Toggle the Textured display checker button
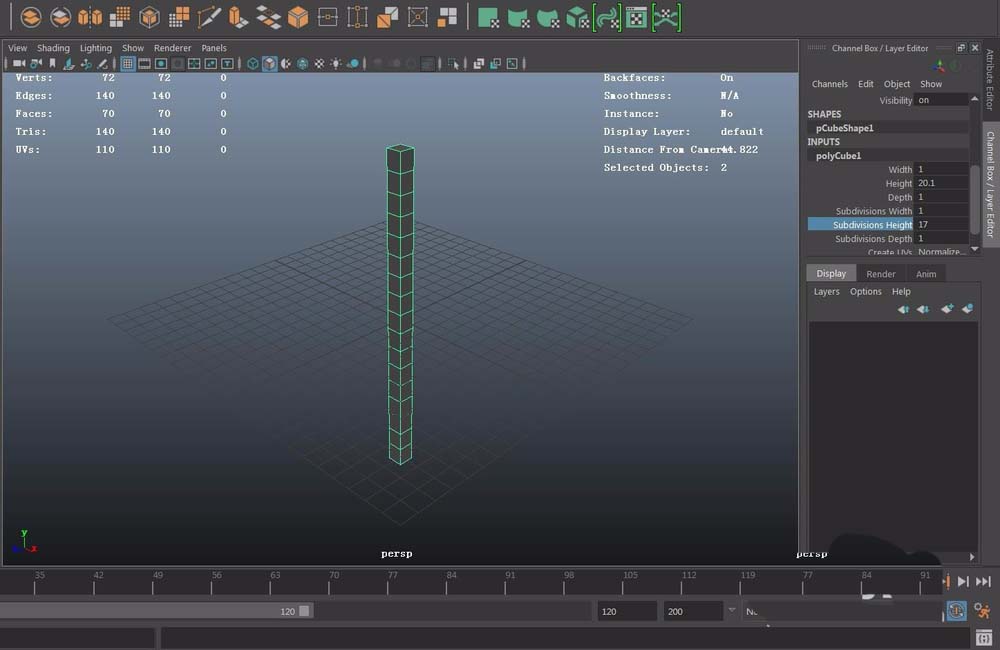1000x650 pixels. [320, 63]
